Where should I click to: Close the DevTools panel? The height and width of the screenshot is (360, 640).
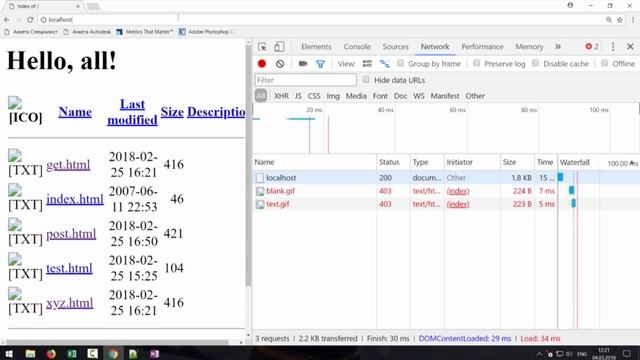630,47
